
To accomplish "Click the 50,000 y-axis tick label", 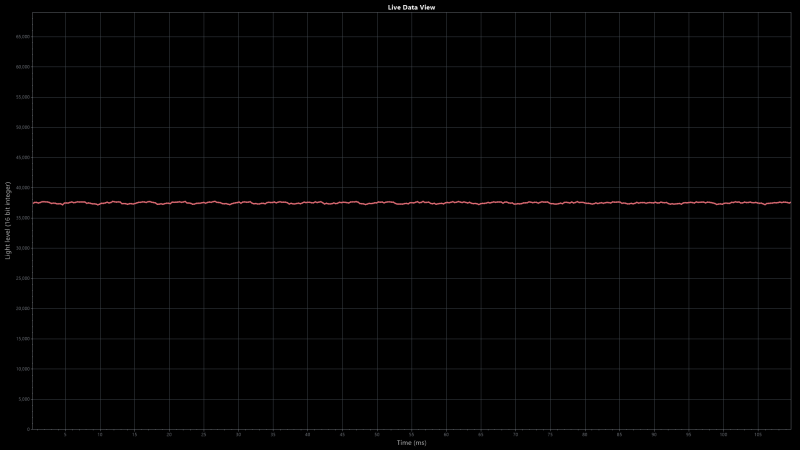I will 24,127.
